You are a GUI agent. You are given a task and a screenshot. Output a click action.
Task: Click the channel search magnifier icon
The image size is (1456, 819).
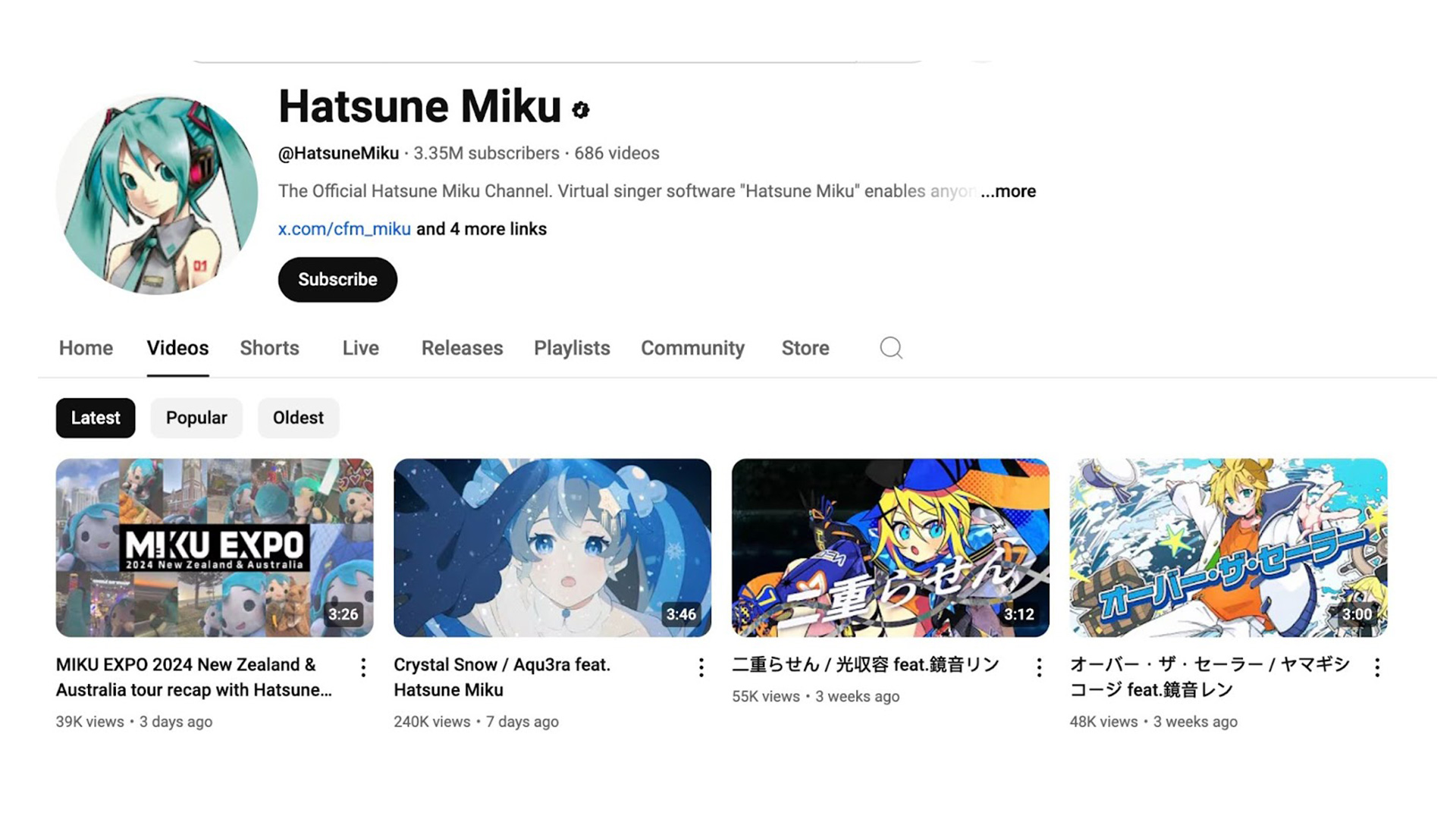[891, 348]
